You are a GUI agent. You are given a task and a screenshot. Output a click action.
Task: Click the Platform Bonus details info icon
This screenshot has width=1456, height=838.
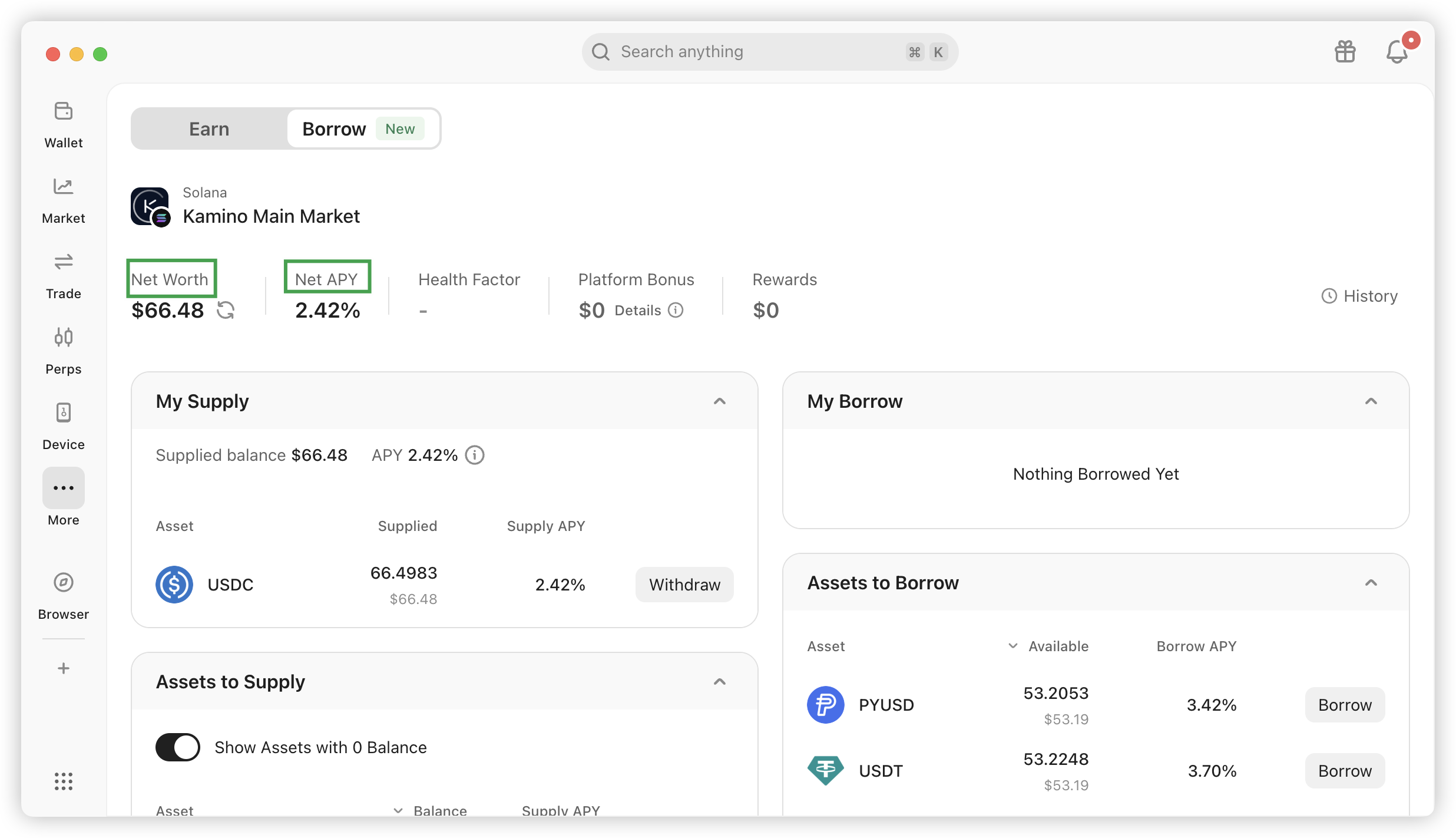[676, 310]
